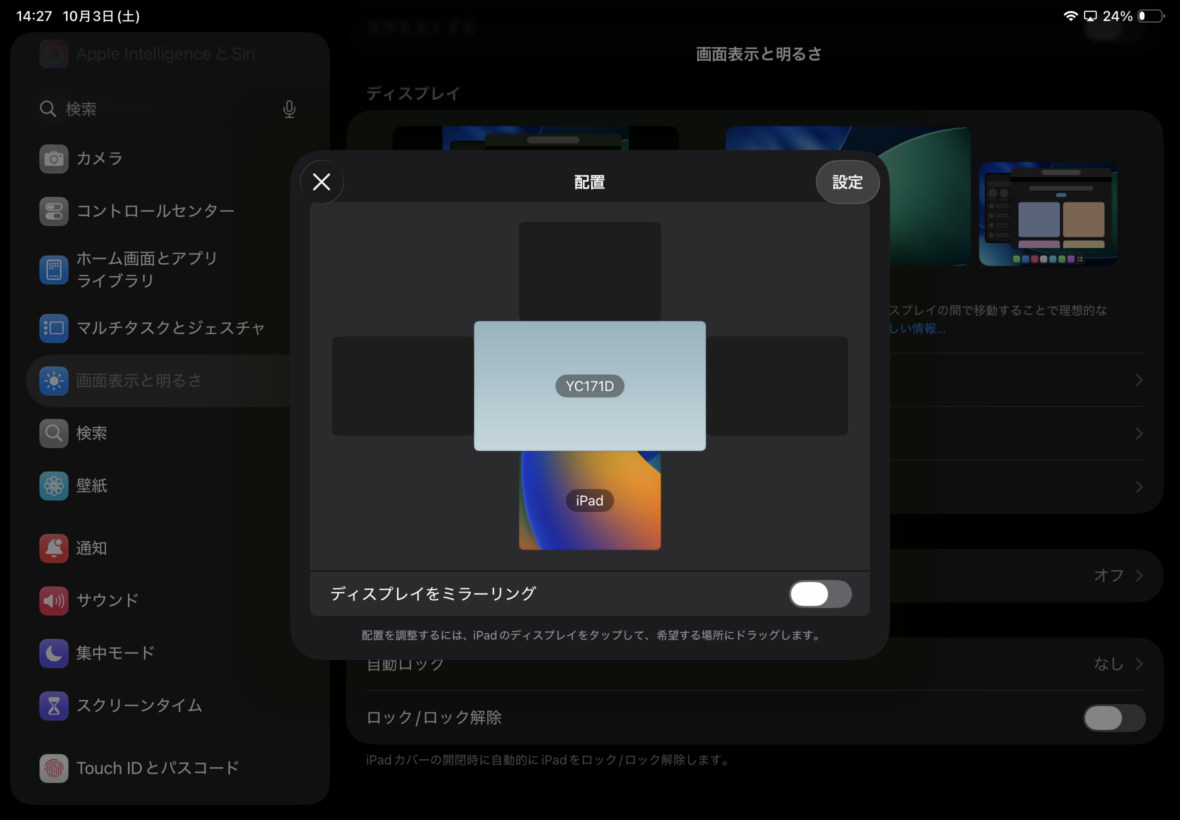This screenshot has height=820, width=1180.
Task: Click the 24% battery percentage text
Action: pyautogui.click(x=1118, y=16)
